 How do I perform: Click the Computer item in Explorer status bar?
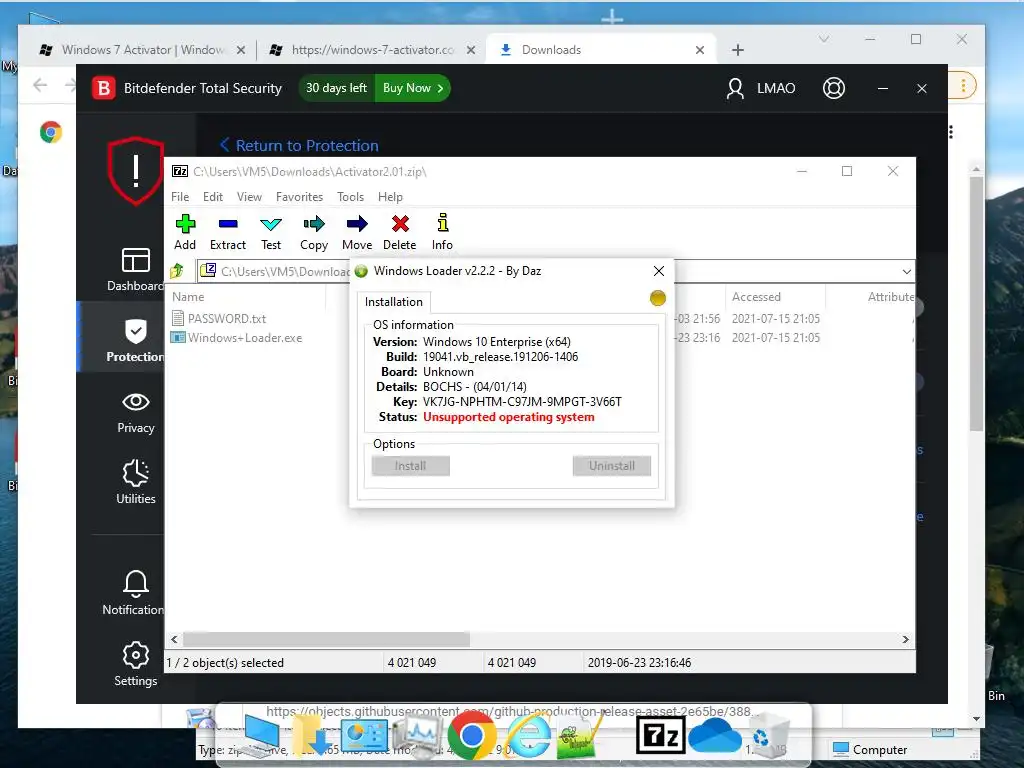click(x=871, y=749)
